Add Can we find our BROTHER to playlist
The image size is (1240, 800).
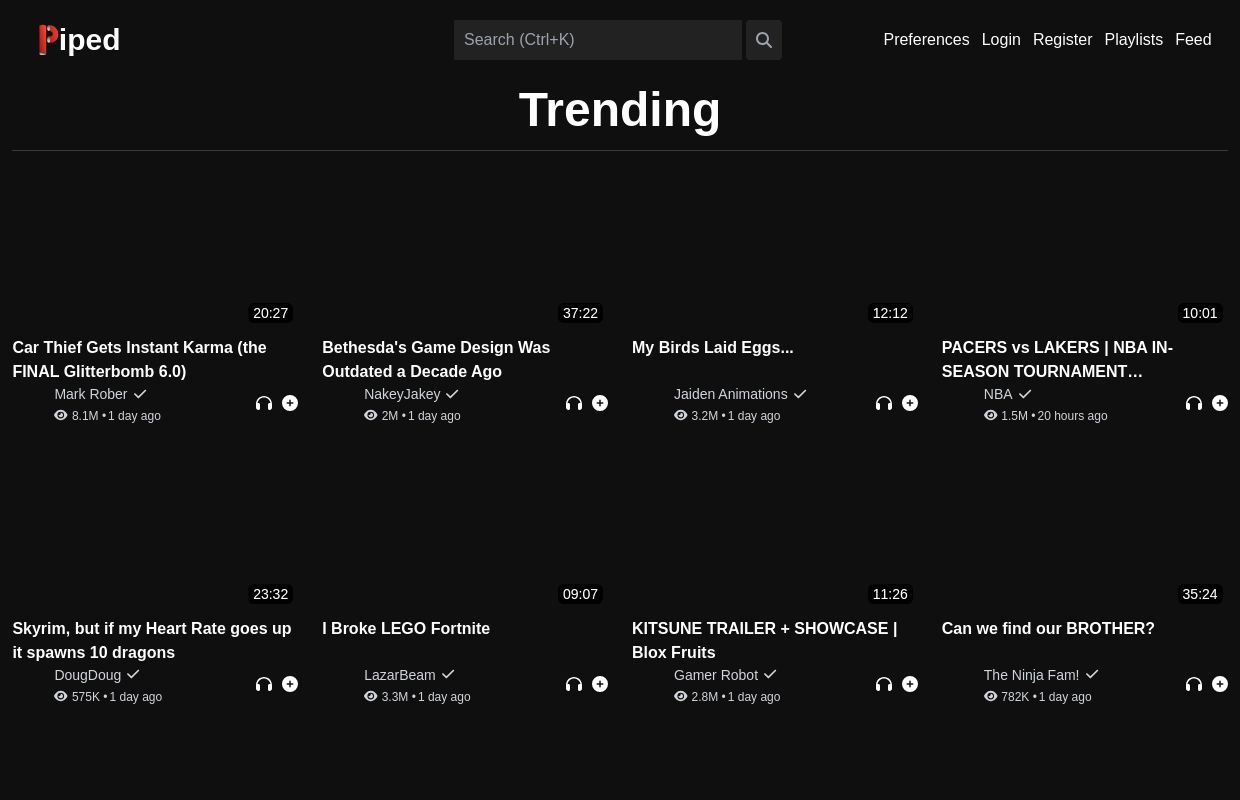click(1220, 684)
